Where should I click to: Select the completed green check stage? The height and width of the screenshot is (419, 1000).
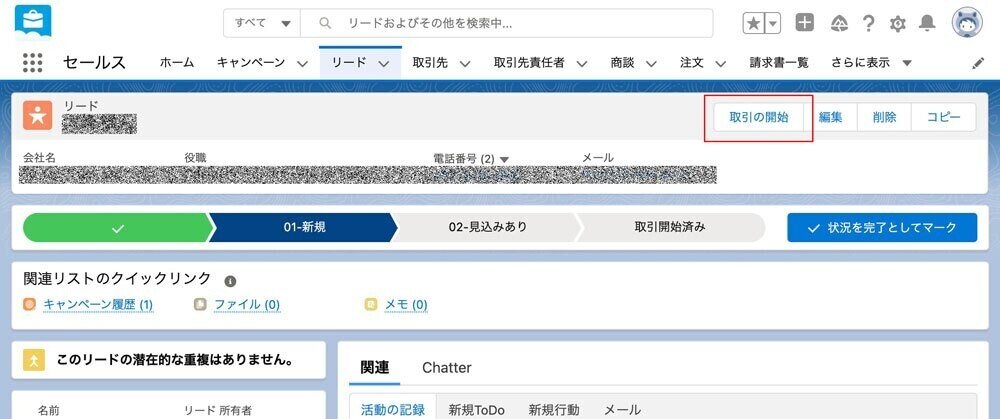coord(117,228)
